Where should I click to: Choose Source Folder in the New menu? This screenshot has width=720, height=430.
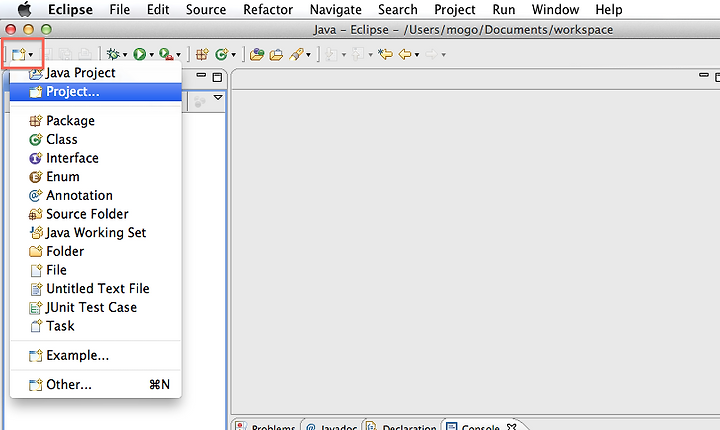[x=96, y=214]
